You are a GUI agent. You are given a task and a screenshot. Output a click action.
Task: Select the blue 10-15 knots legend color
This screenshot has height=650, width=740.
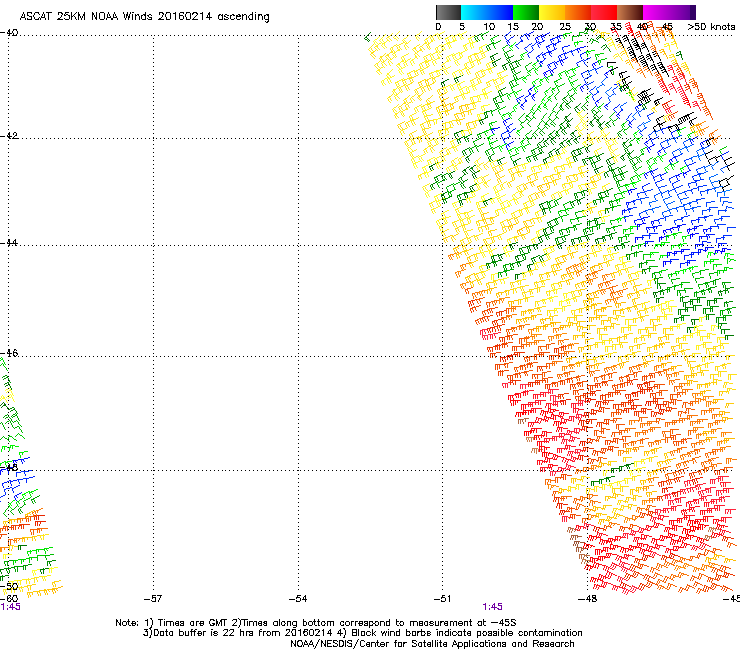pyautogui.click(x=500, y=12)
